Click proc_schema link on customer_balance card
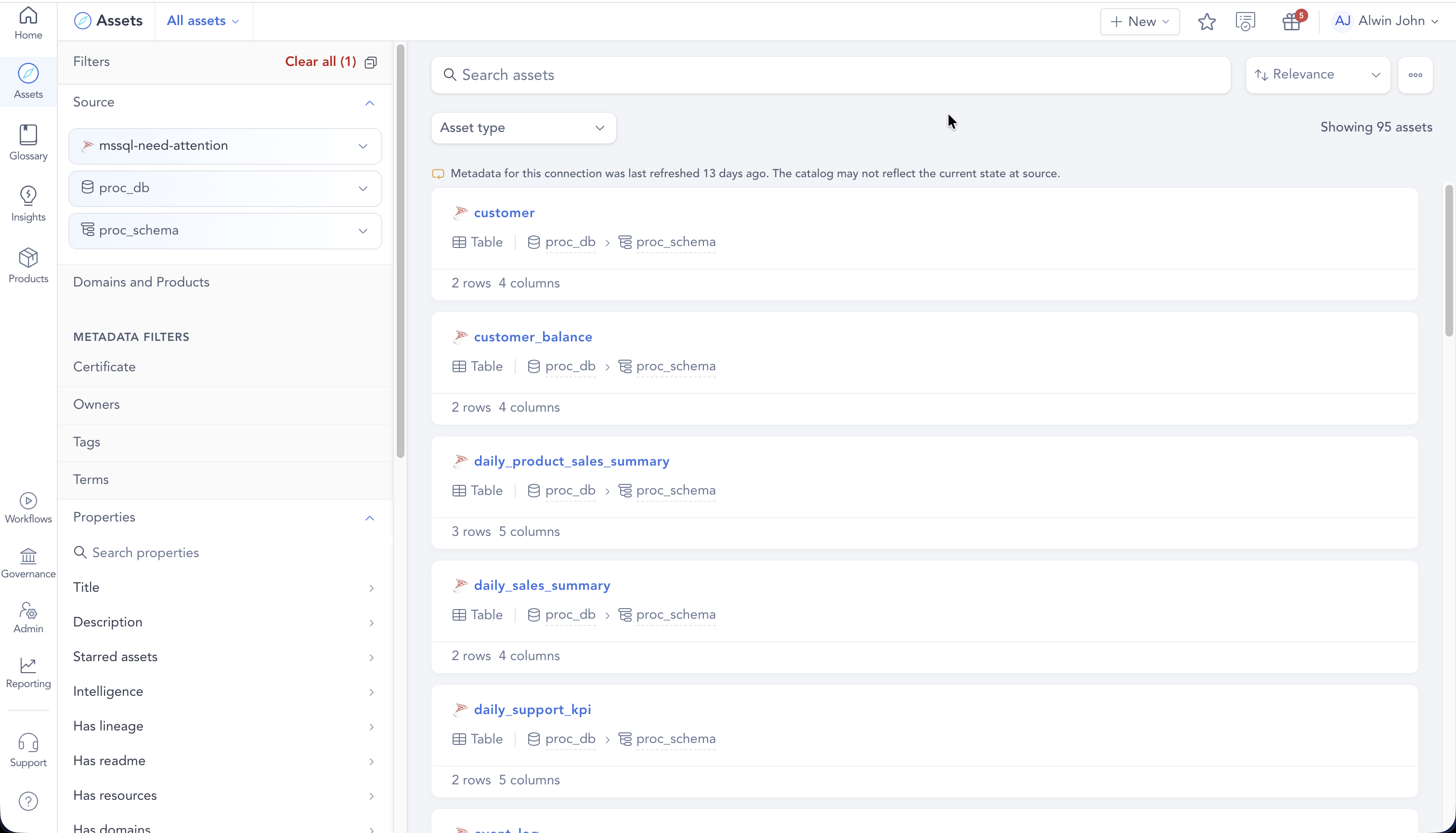 coord(676,366)
